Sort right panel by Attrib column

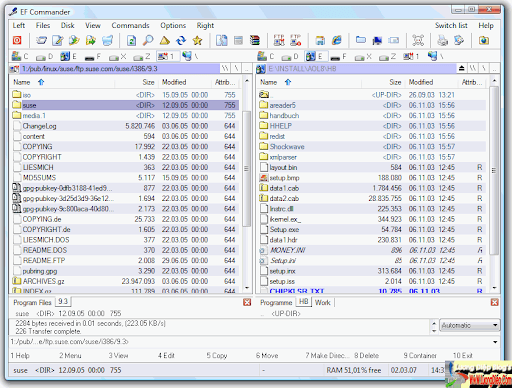click(472, 82)
